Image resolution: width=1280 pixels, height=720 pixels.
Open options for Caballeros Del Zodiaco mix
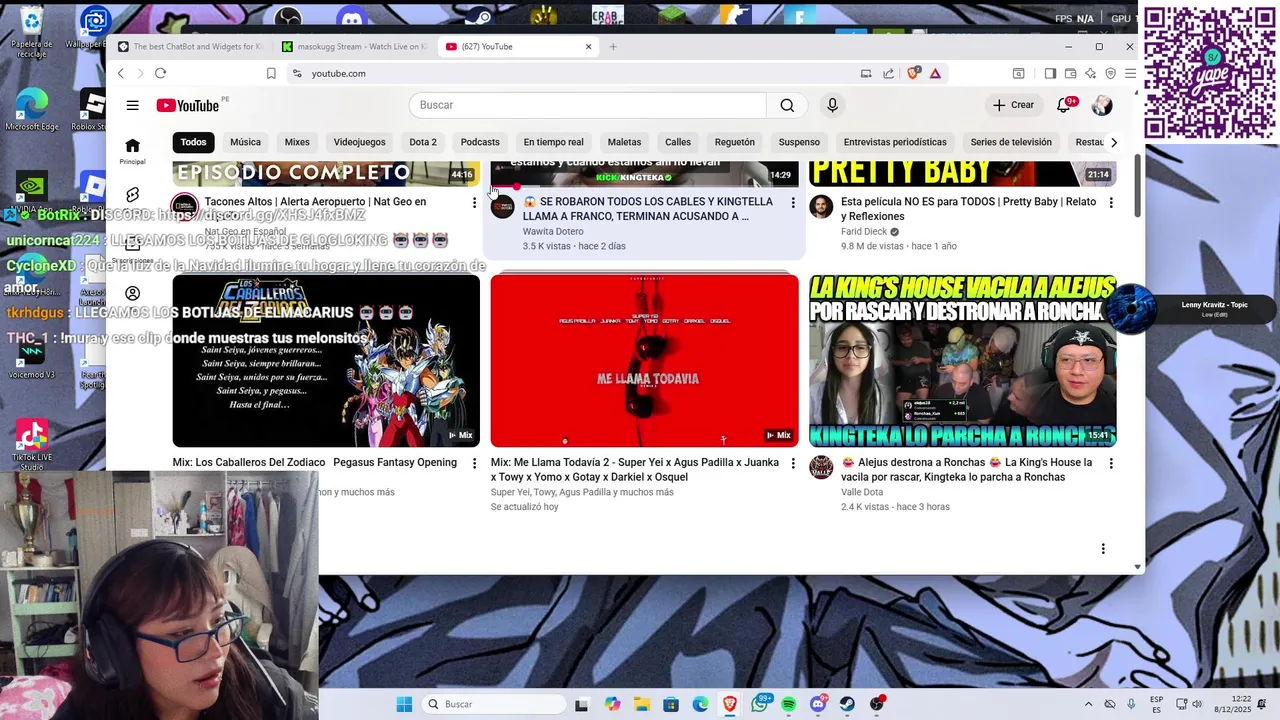coord(474,464)
